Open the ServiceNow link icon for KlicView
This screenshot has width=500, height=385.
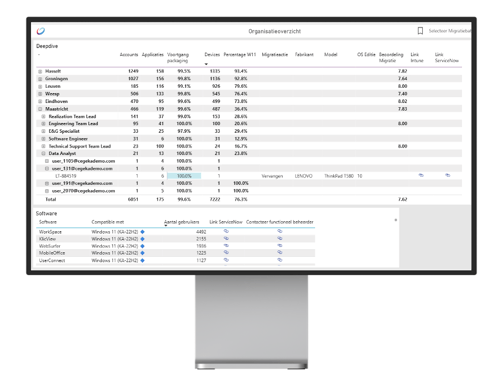226,238
